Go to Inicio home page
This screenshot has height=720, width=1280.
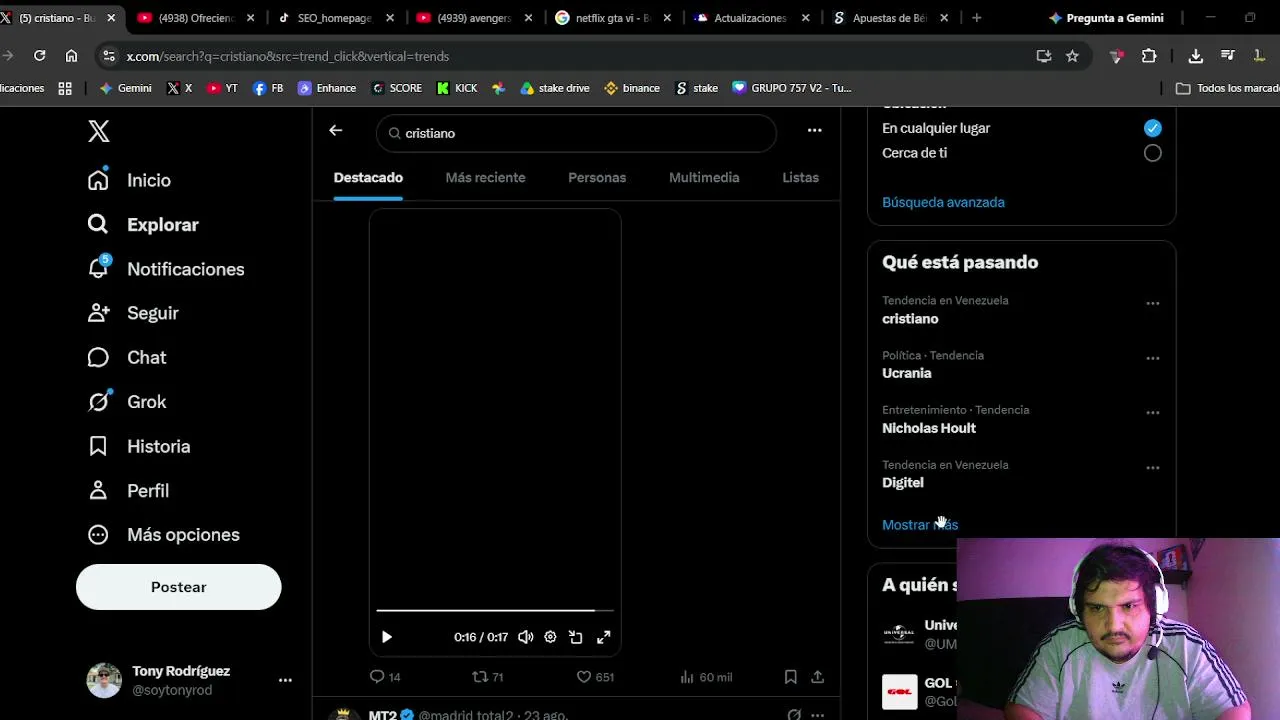(x=129, y=180)
